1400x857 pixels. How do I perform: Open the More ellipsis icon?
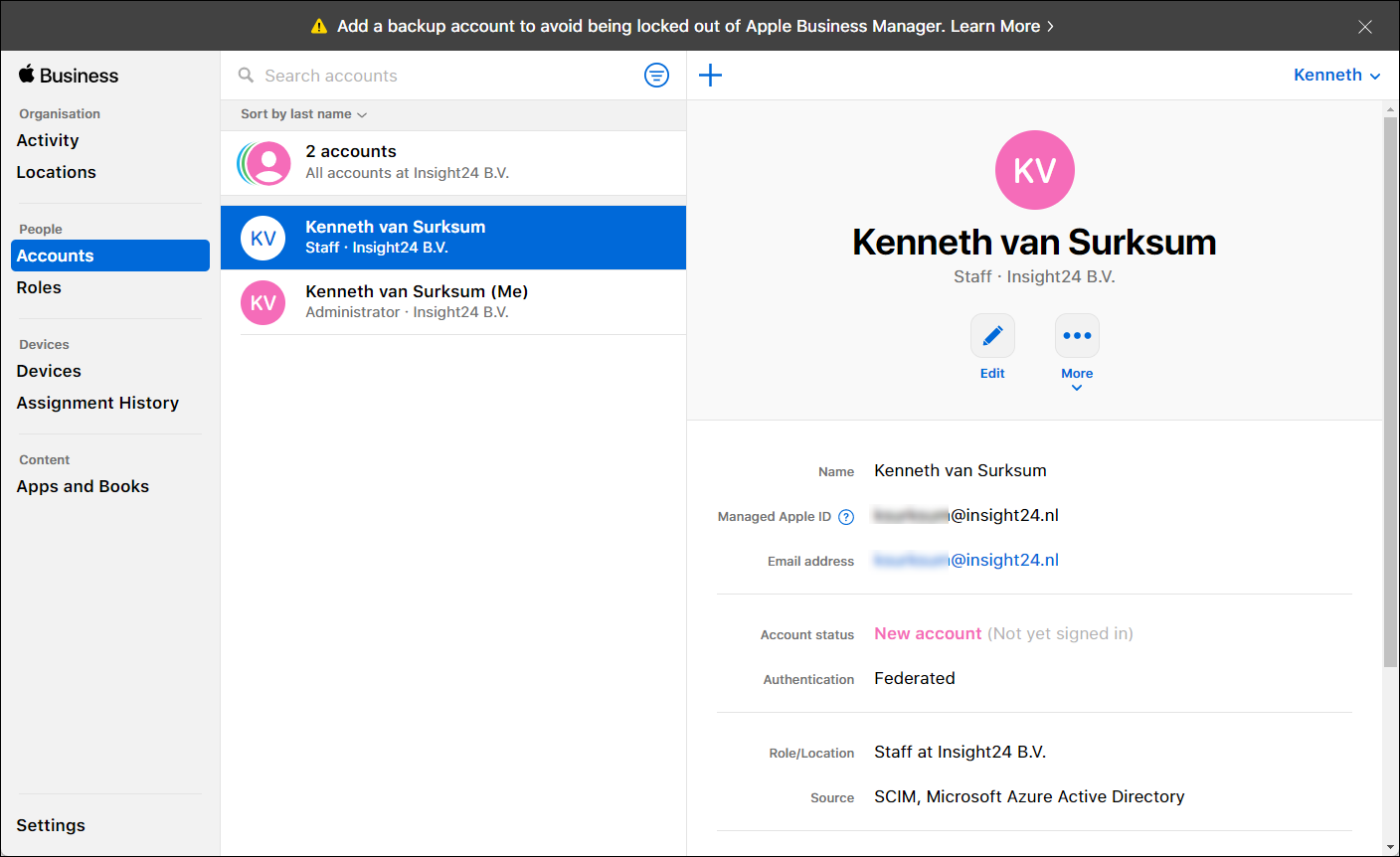click(1077, 336)
